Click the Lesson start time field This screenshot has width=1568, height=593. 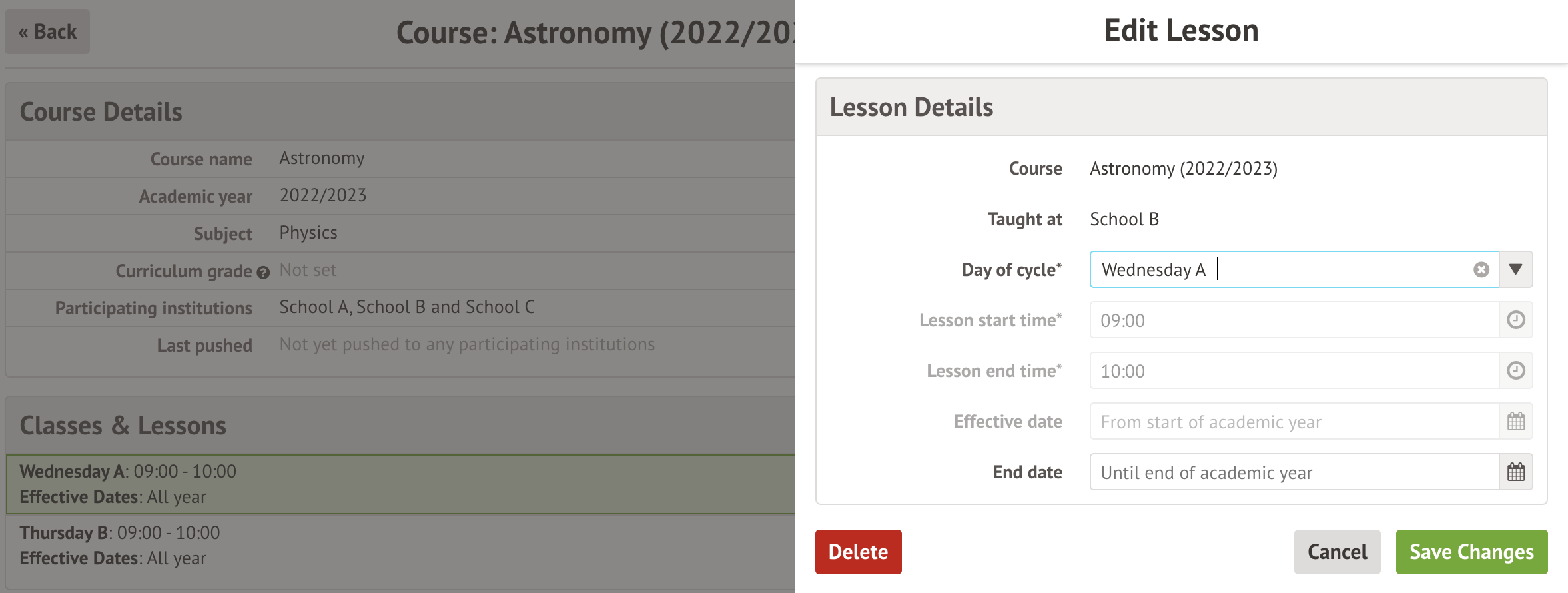(x=1294, y=320)
